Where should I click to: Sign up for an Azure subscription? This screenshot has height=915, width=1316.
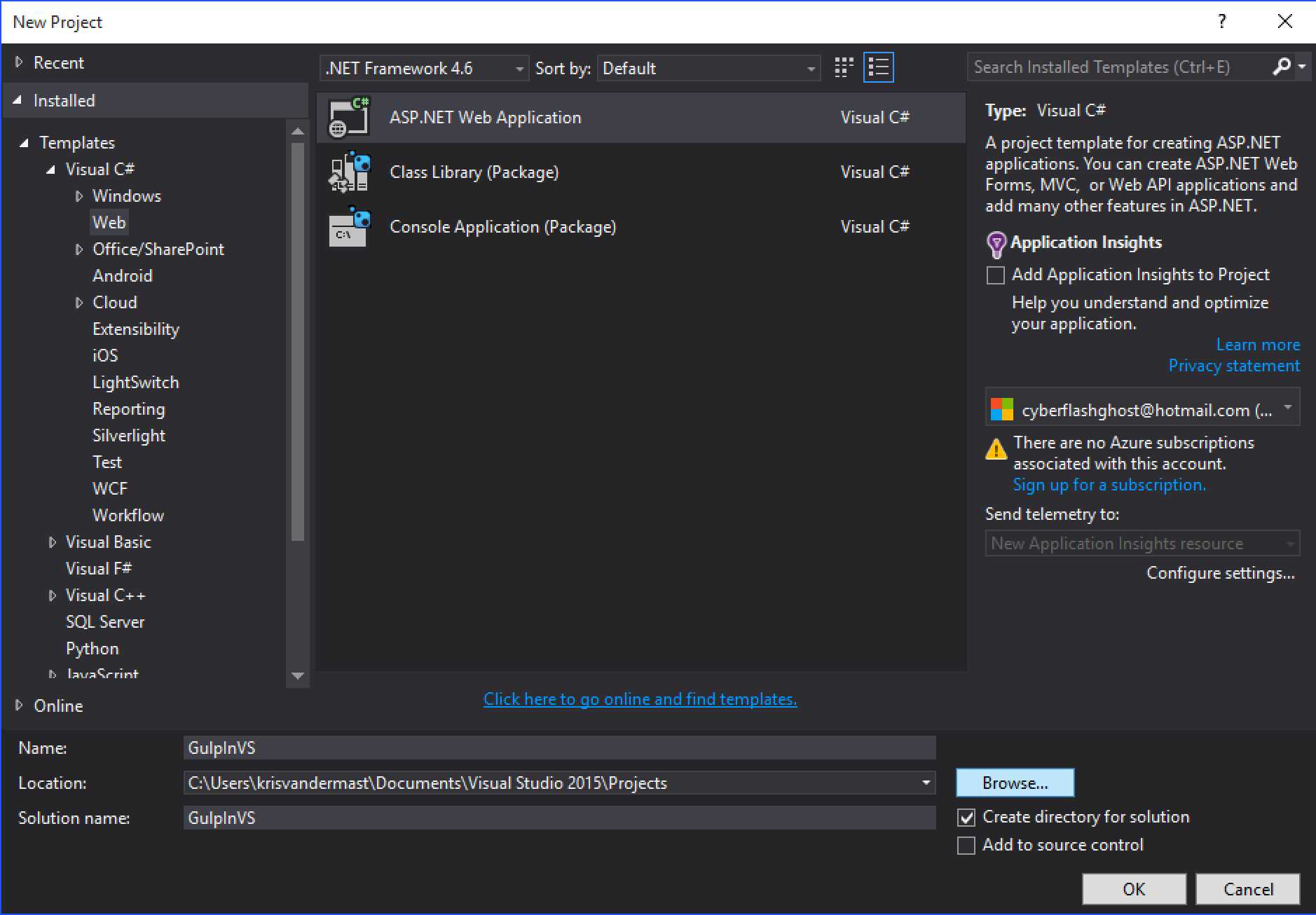pos(1109,484)
